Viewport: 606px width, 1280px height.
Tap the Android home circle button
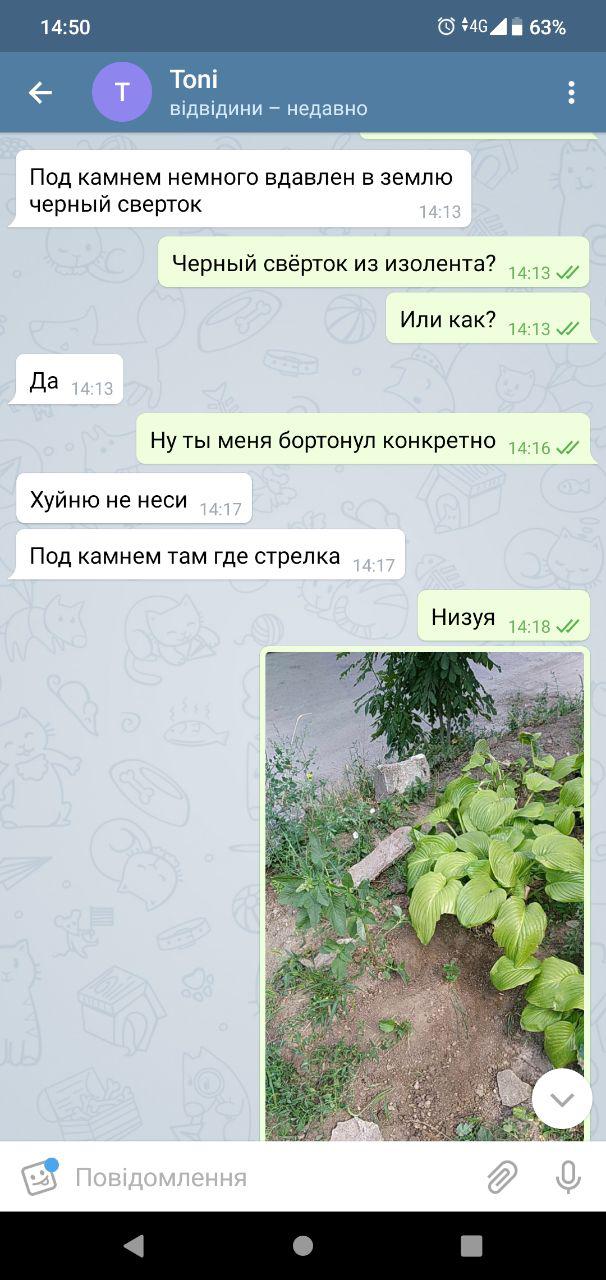(x=303, y=1245)
